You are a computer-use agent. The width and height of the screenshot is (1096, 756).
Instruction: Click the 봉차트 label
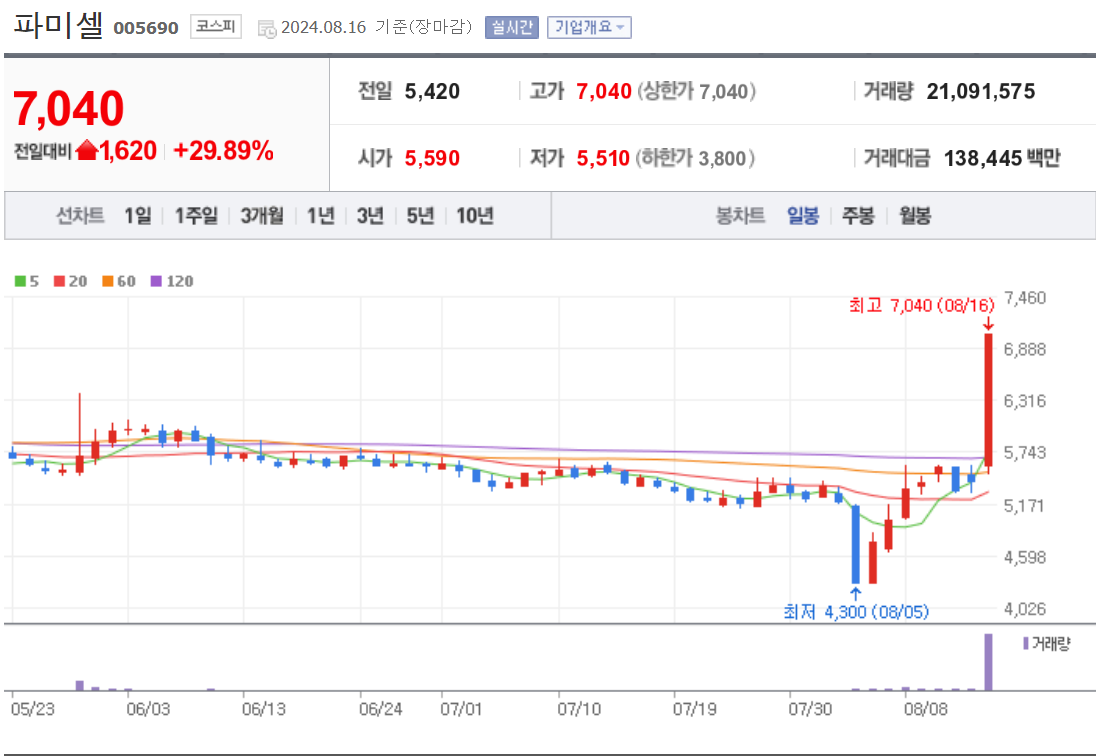740,216
